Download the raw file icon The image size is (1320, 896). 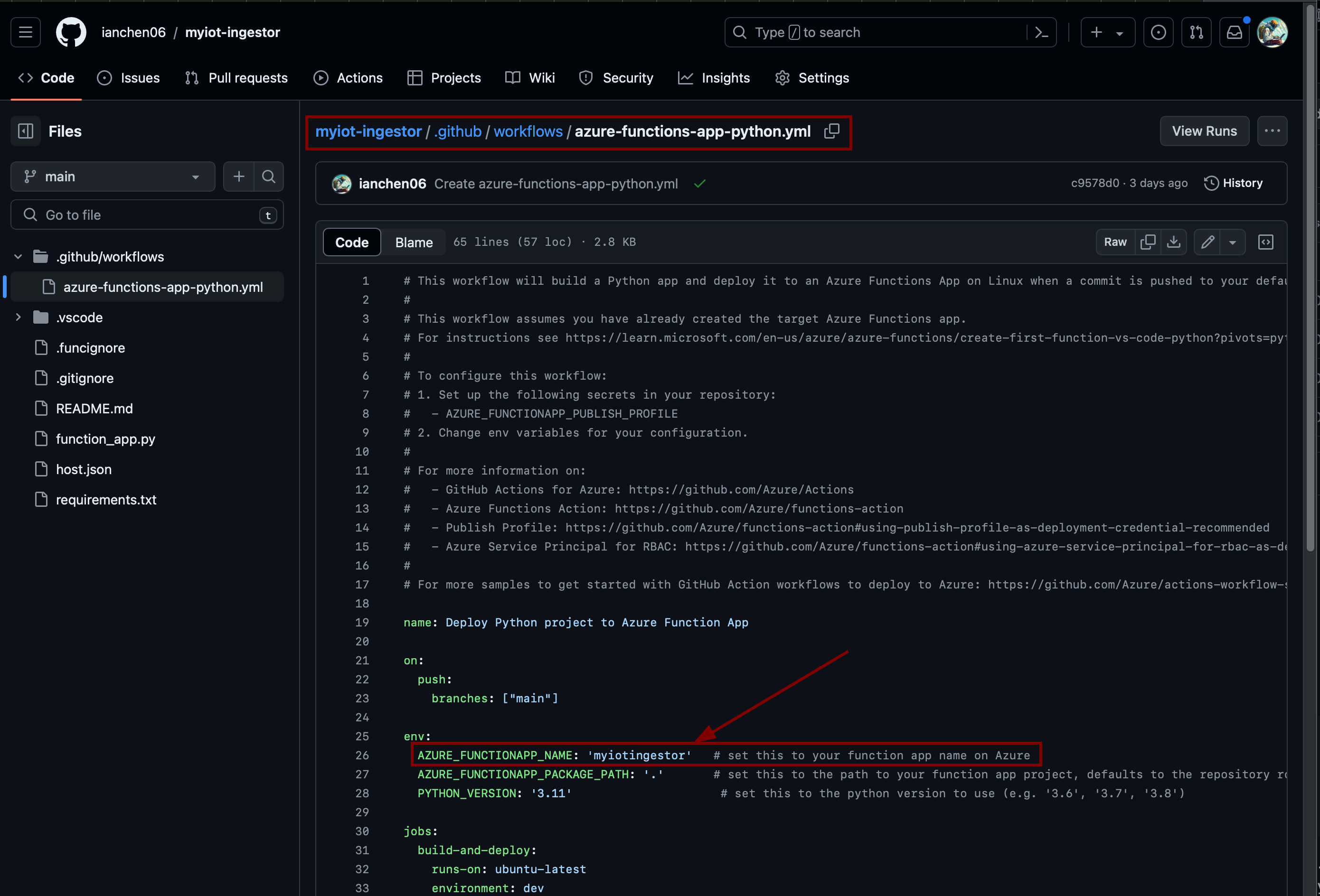click(1173, 242)
